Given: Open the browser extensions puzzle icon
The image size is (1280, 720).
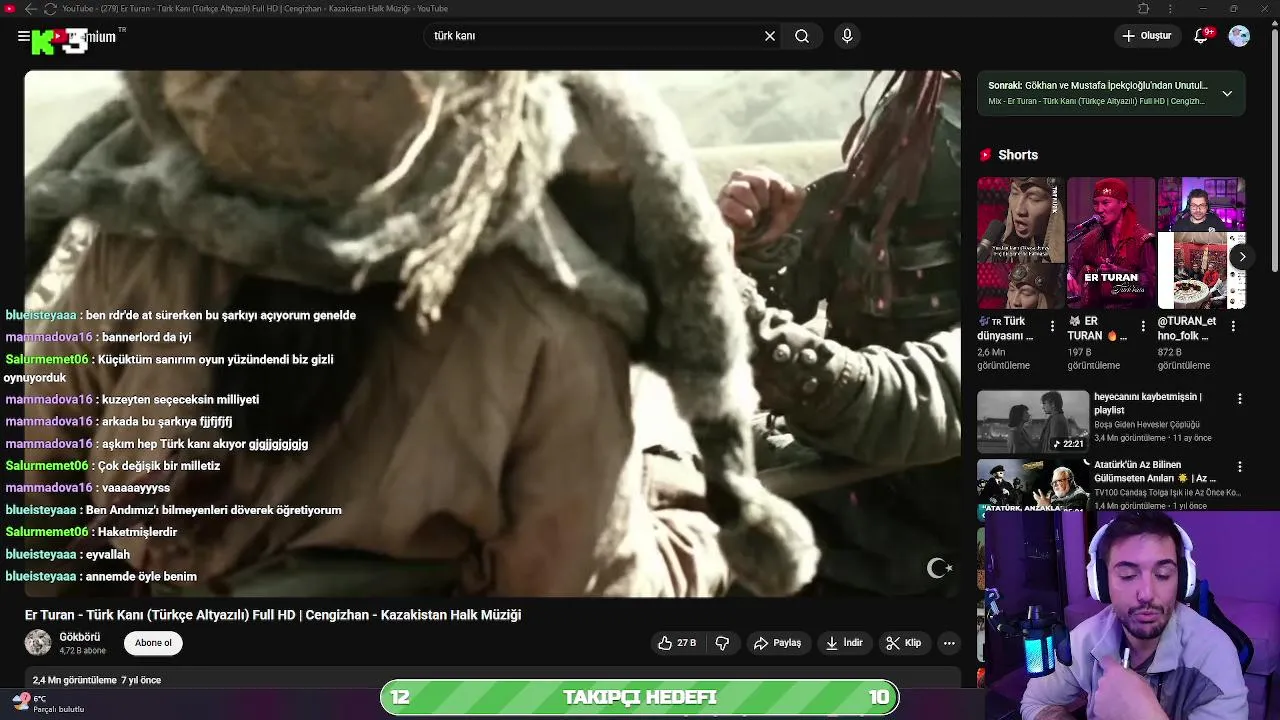Looking at the screenshot, I should click(x=1143, y=8).
